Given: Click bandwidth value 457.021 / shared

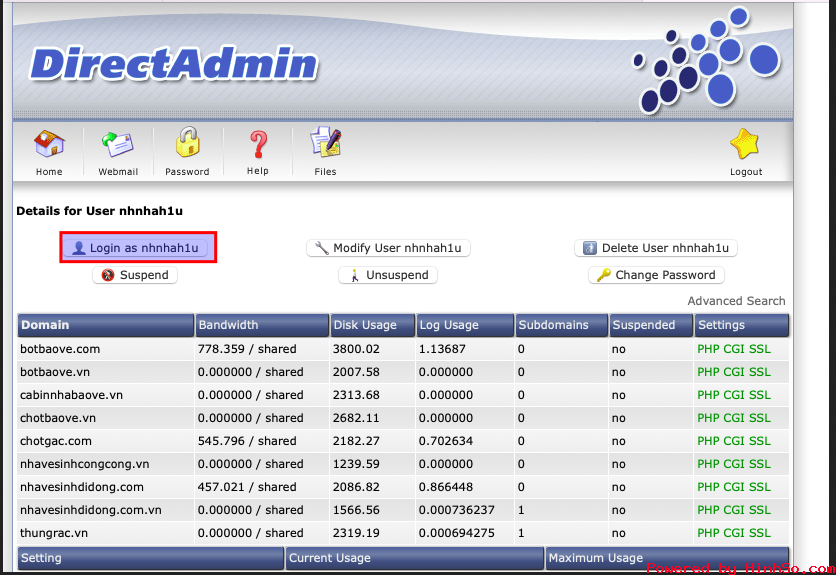Looking at the screenshot, I should (x=247, y=487).
